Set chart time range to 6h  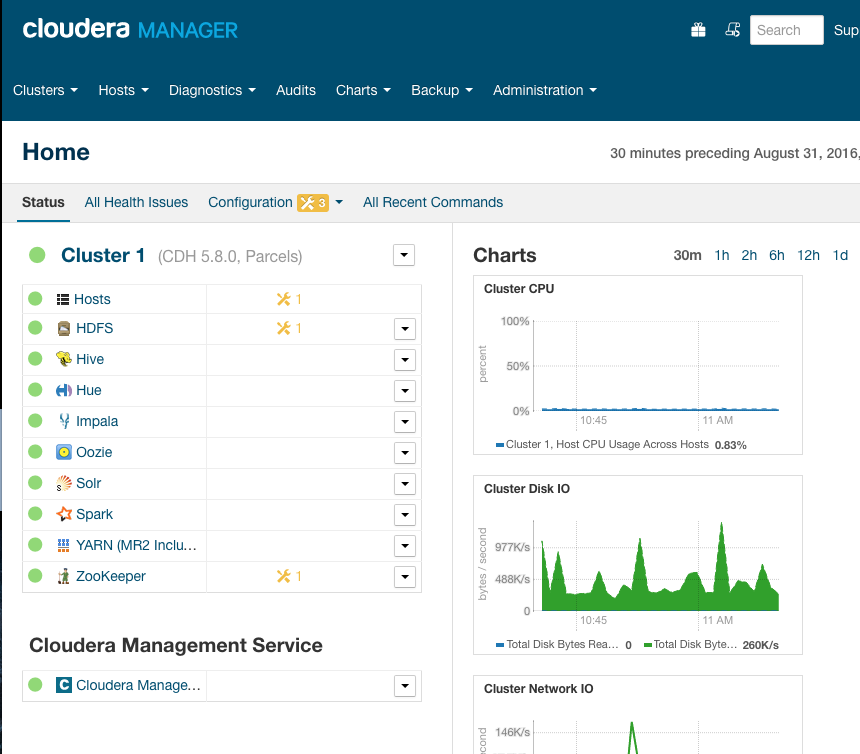(777, 256)
